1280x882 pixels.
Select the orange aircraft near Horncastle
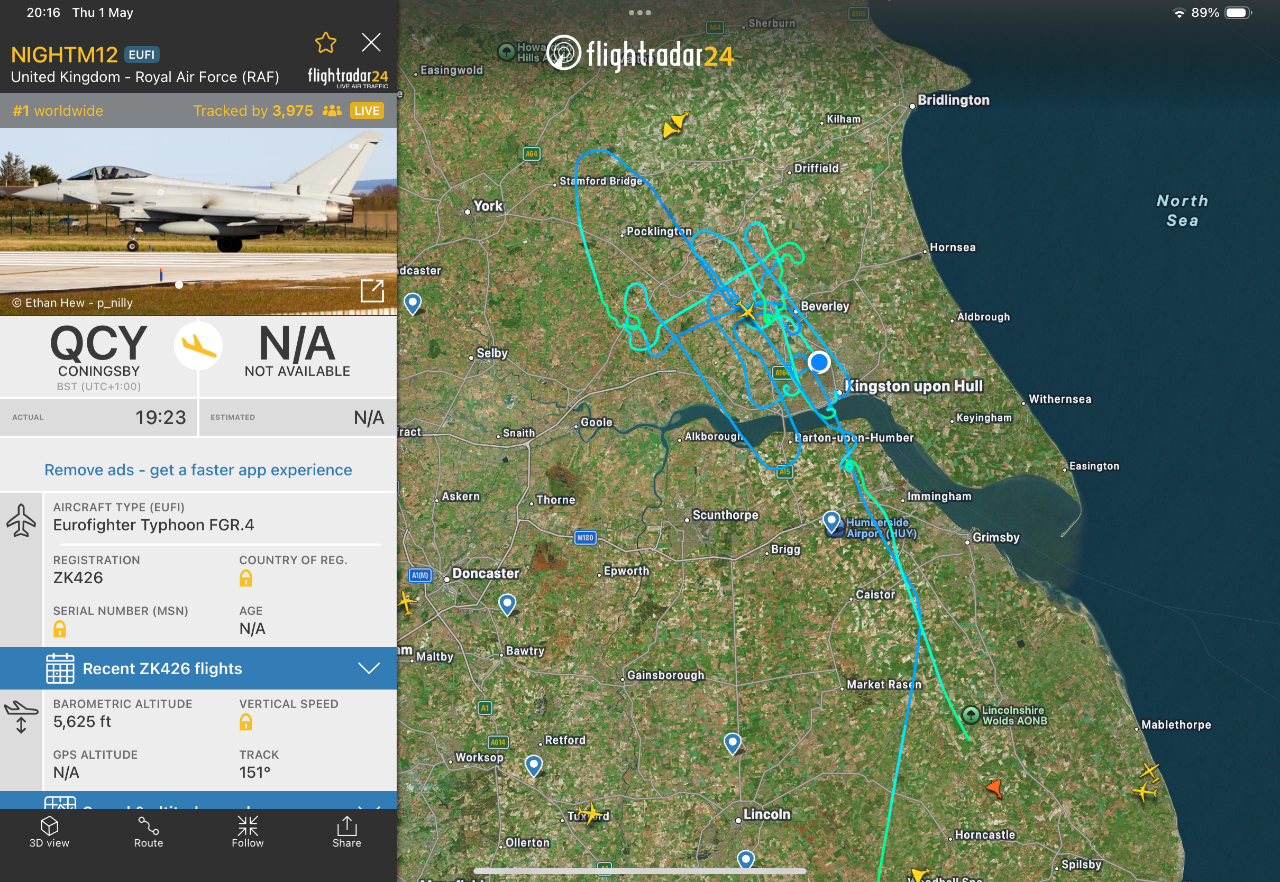point(993,788)
